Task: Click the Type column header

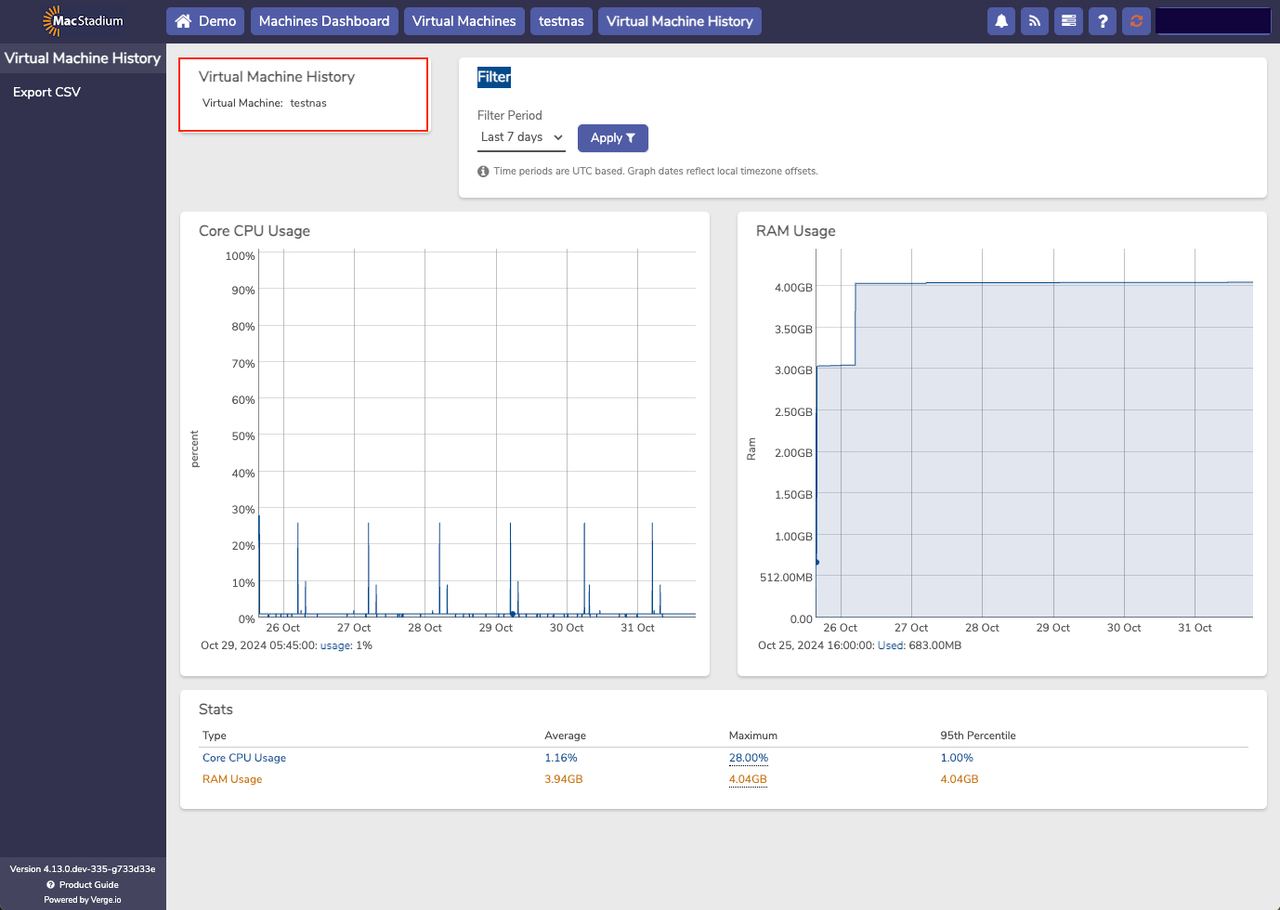Action: [215, 736]
